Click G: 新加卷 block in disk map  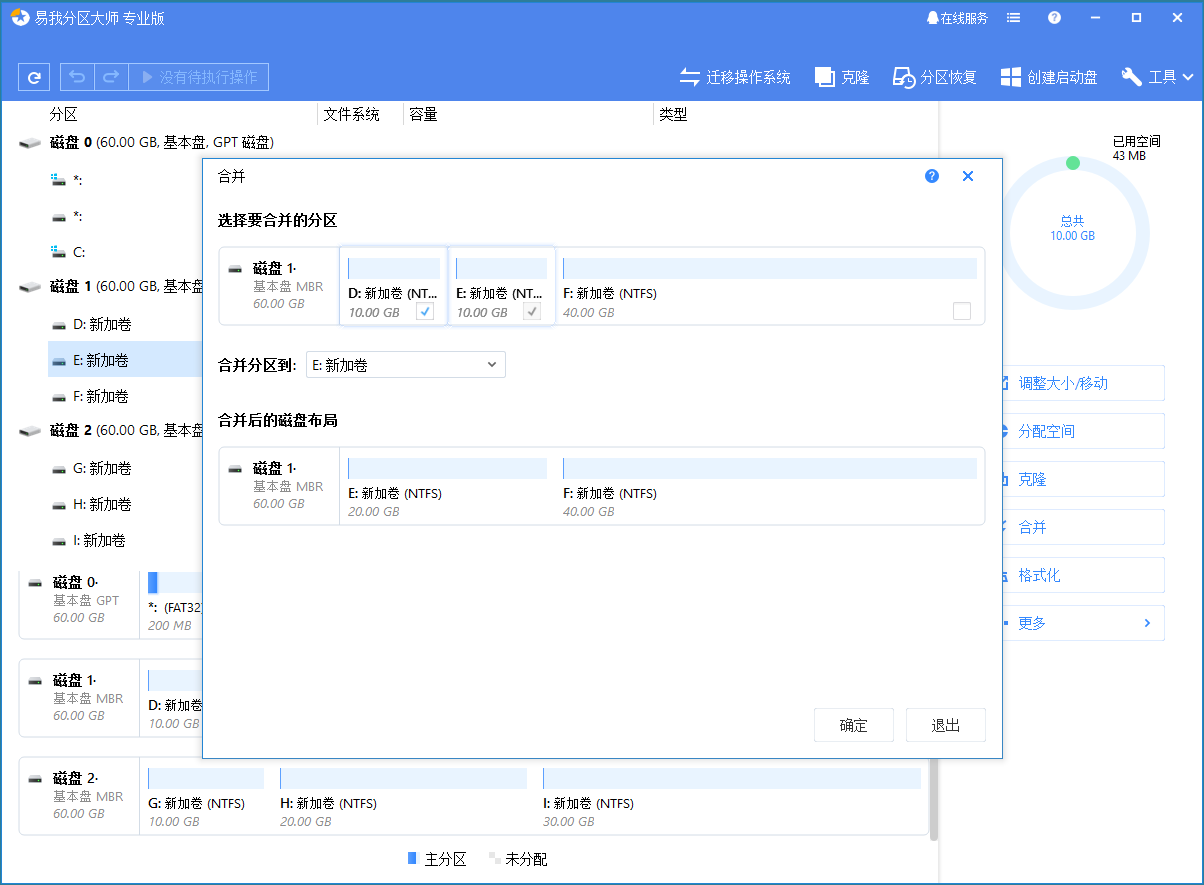(206, 797)
